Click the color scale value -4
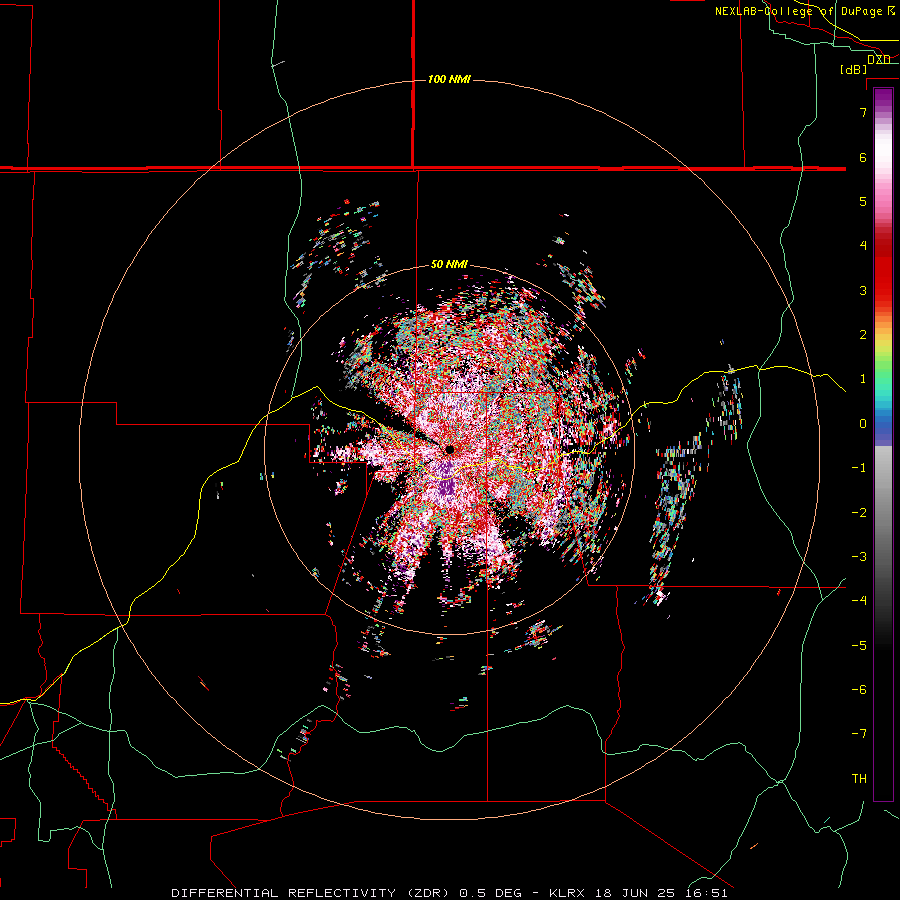Viewport: 900px width, 900px height. pos(859,601)
